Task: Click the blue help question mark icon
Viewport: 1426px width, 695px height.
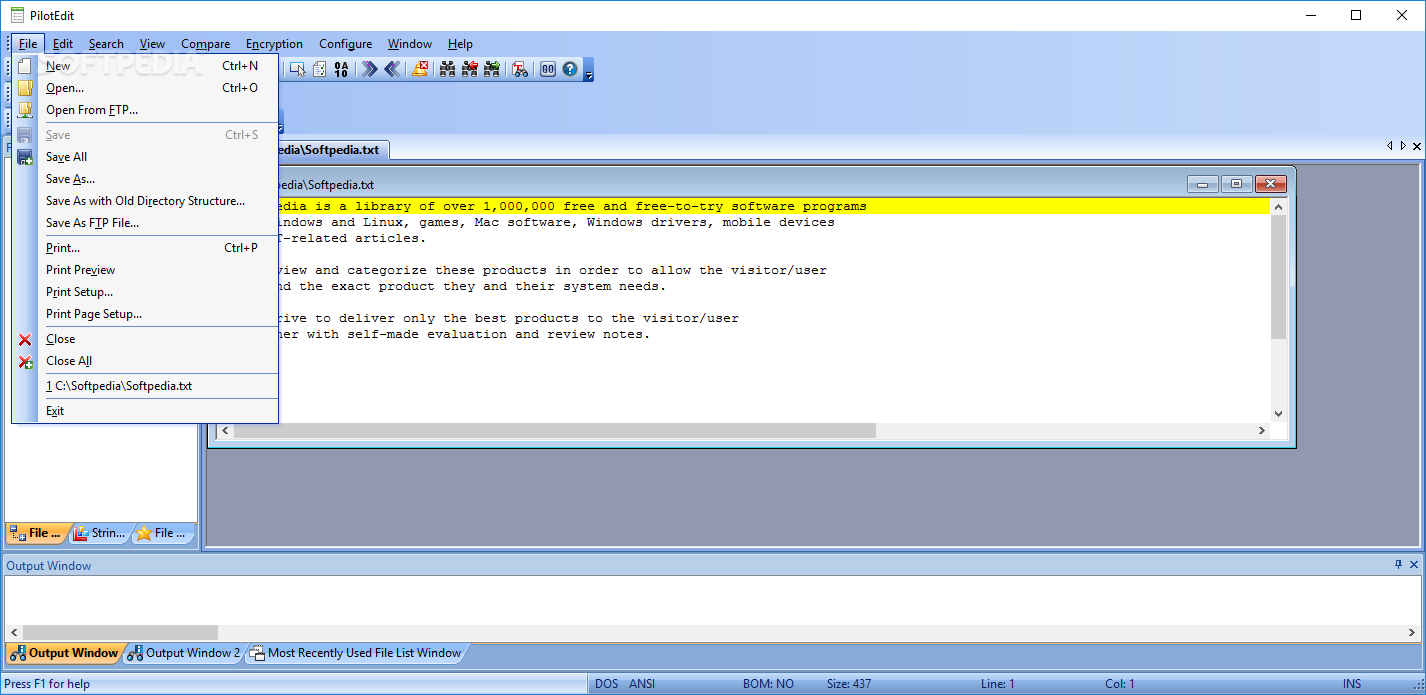Action: [x=570, y=69]
